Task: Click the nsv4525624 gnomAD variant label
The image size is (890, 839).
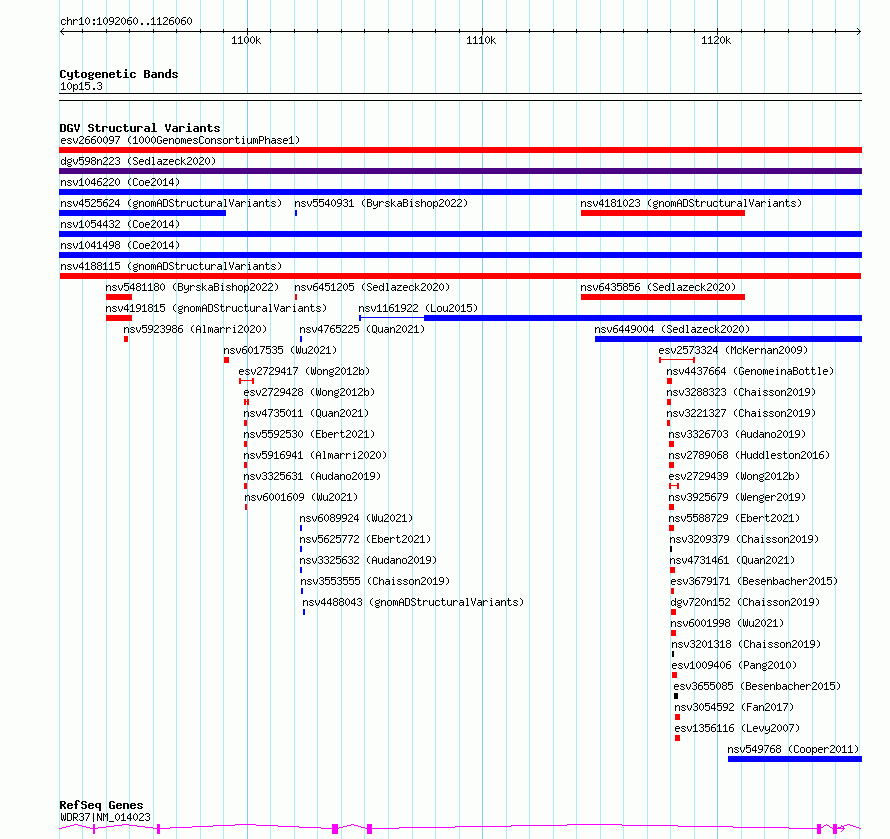Action: coord(171,203)
